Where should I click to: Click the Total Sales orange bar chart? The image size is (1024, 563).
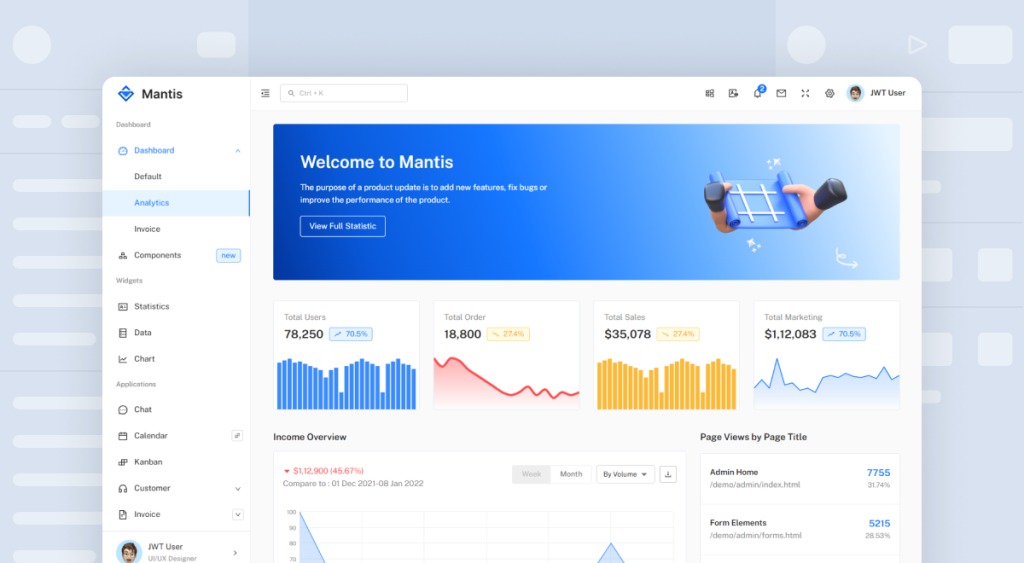(666, 383)
